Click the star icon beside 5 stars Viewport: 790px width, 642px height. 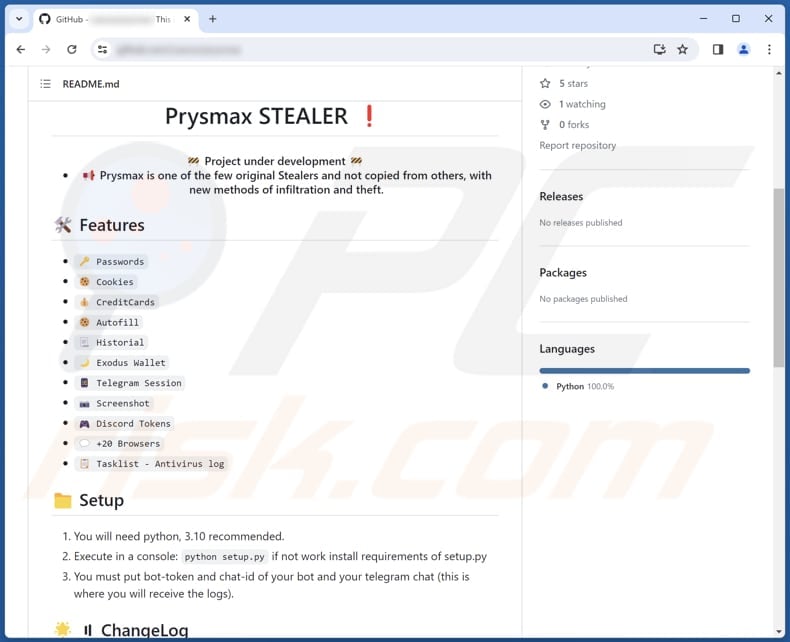tap(545, 83)
